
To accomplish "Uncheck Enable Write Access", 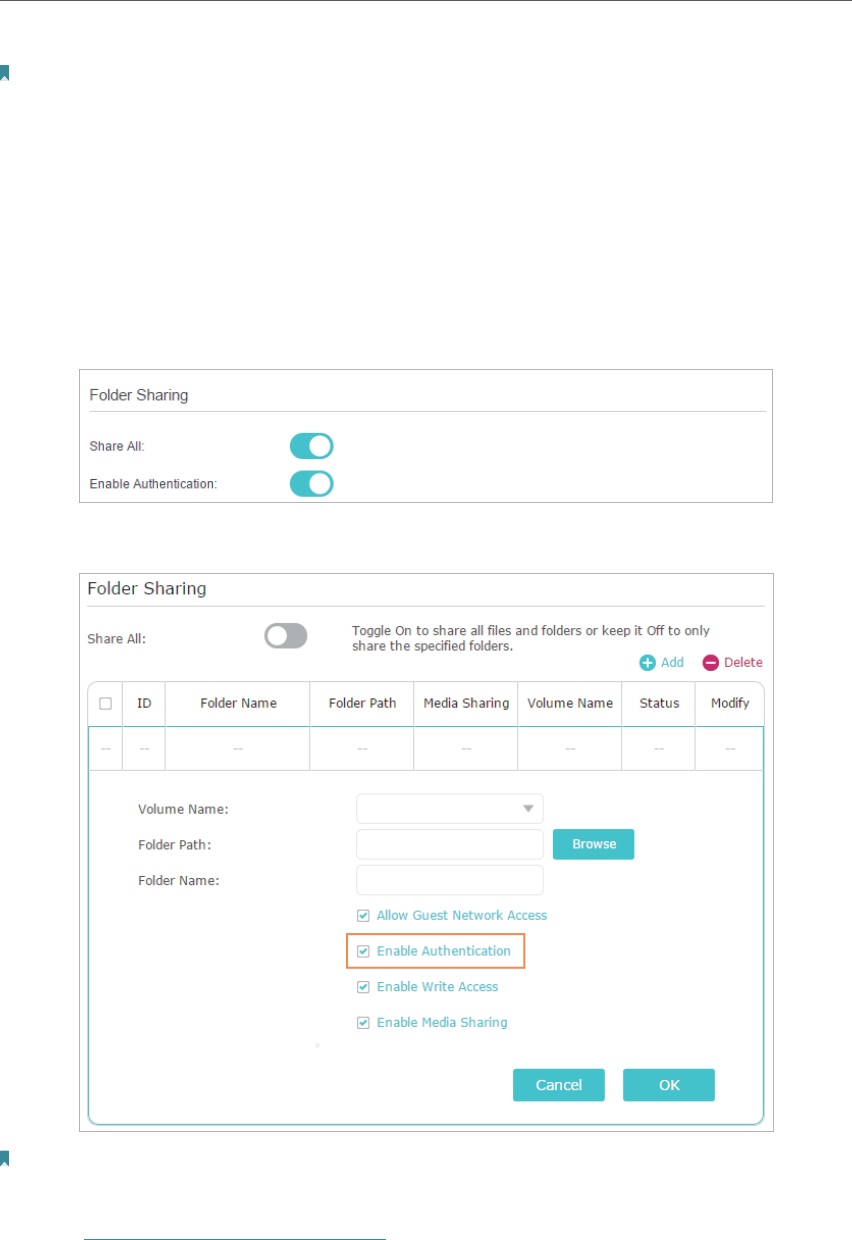I will click(363, 988).
